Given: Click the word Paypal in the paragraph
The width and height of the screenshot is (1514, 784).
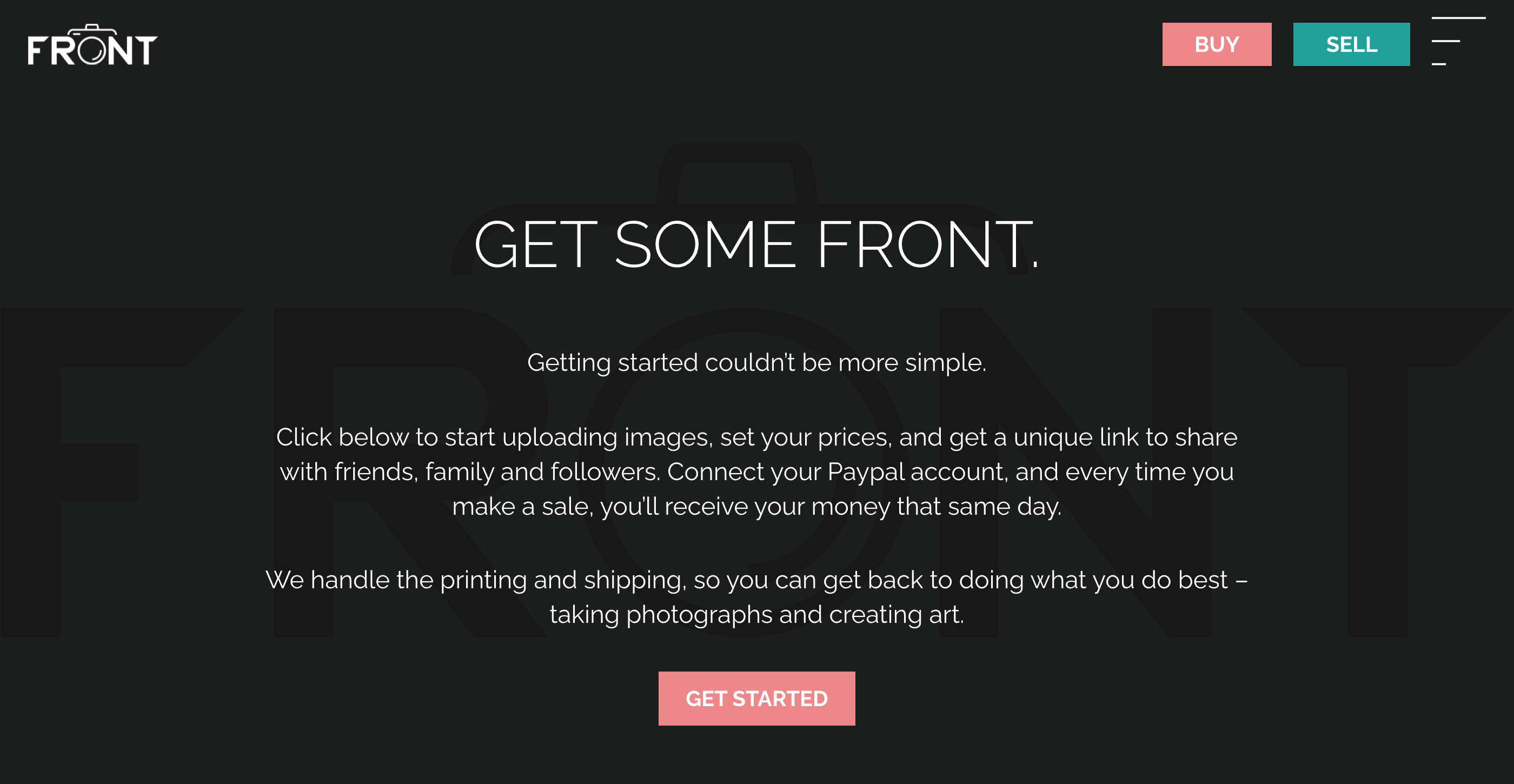Looking at the screenshot, I should [866, 473].
